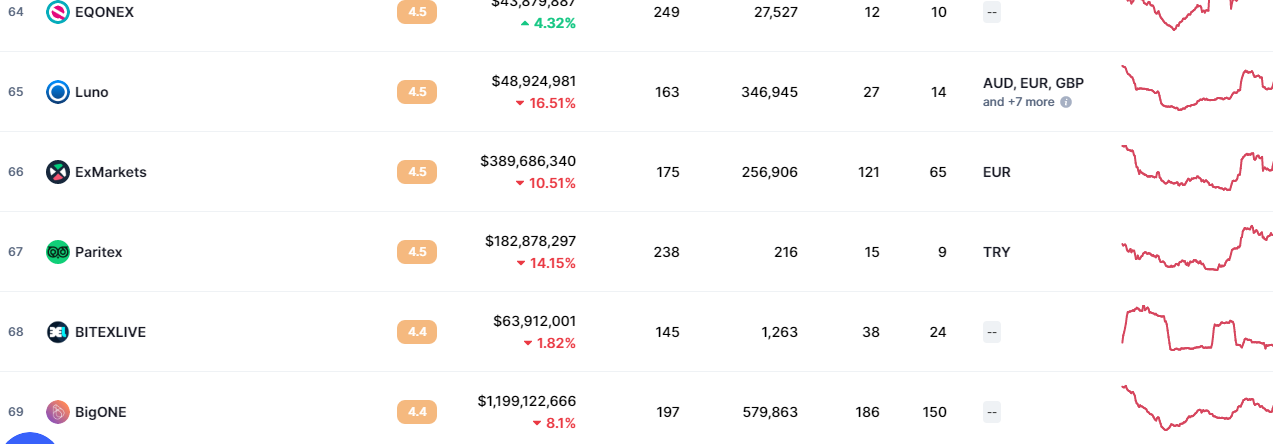
Task: Click BITEXLIVE's 4.4 exchange score badge
Action: click(417, 332)
